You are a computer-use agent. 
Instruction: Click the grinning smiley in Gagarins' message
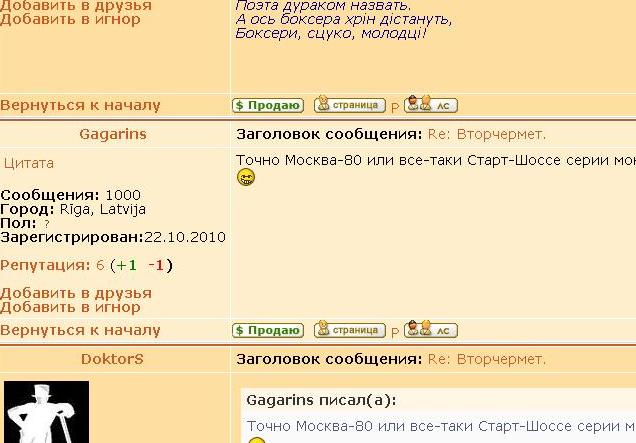246,178
